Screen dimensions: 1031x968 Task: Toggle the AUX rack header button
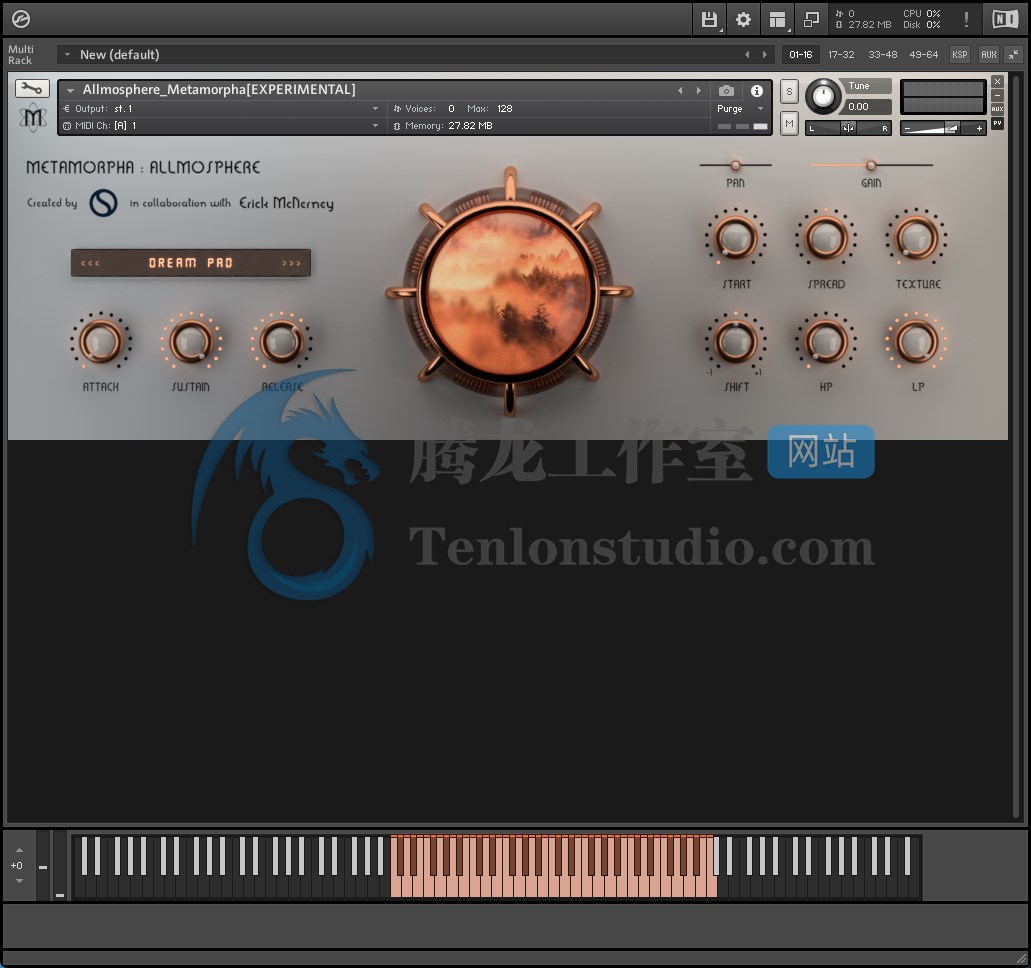pos(989,55)
